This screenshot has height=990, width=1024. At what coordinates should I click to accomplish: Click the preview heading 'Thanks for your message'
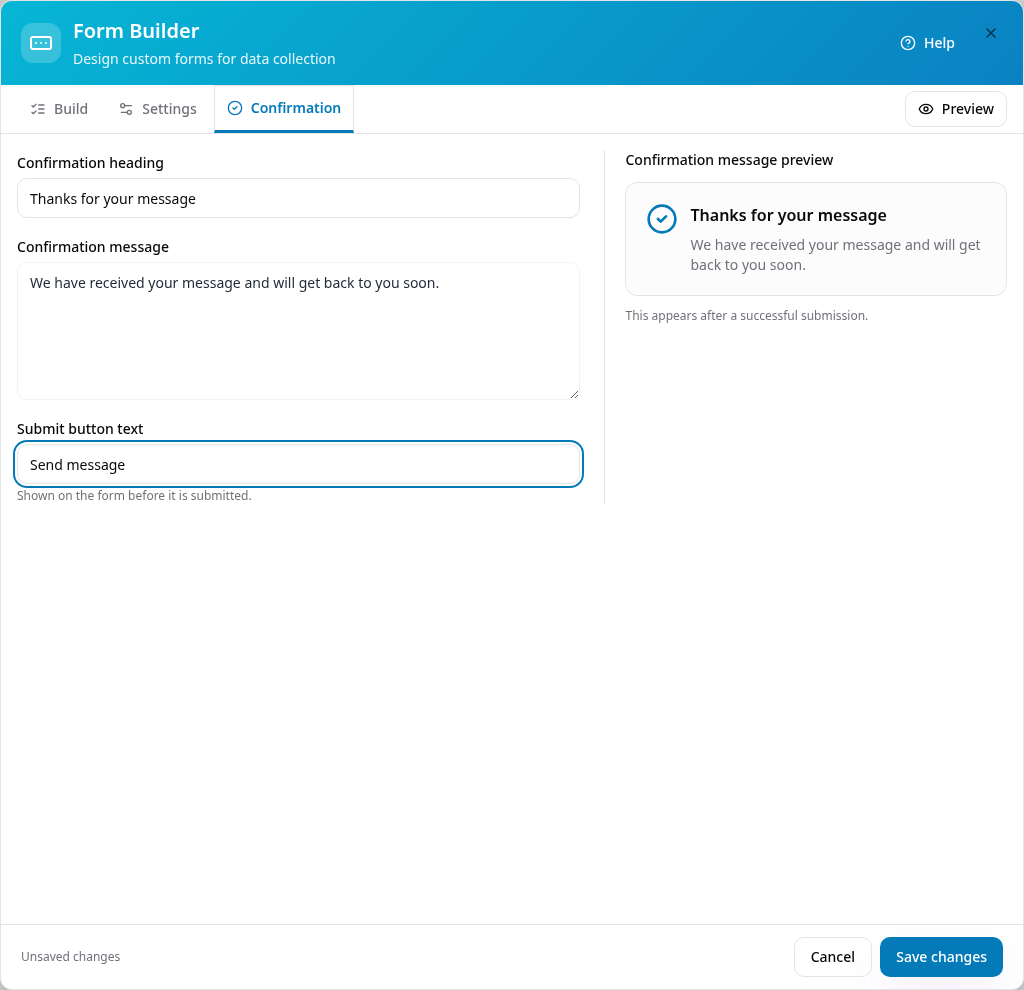[x=788, y=216]
